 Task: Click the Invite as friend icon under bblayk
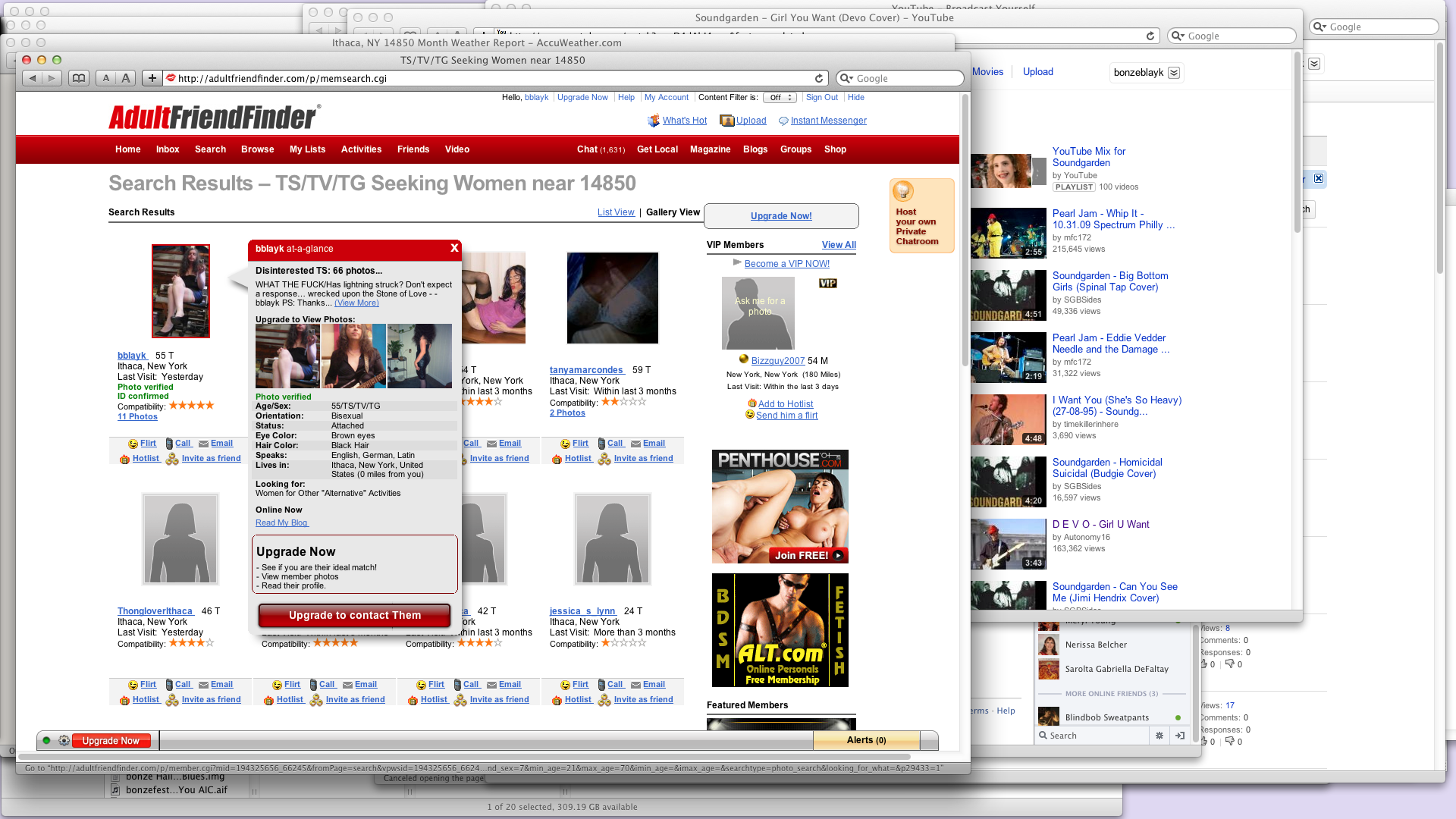(x=172, y=459)
